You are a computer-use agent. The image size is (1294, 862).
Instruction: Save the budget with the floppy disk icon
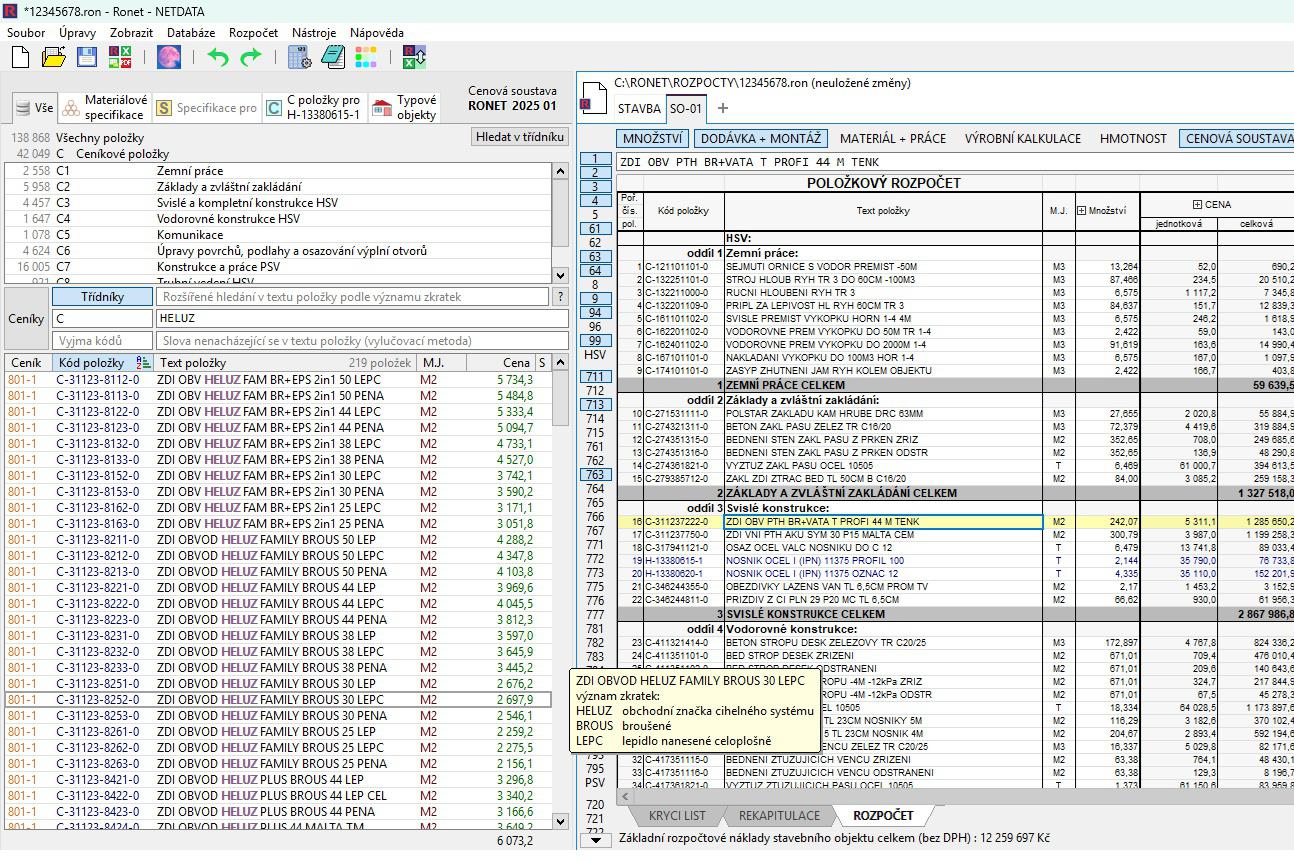(87, 57)
